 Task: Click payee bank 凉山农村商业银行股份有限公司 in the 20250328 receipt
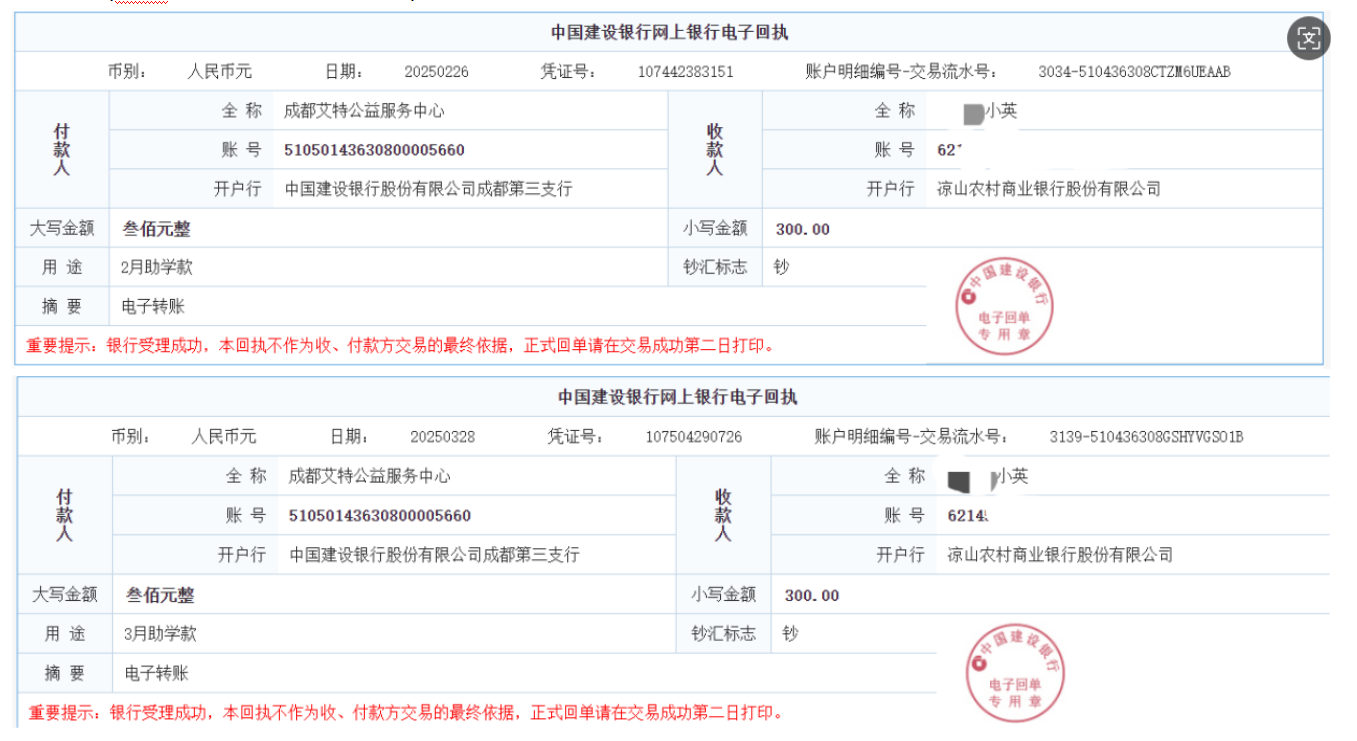point(1060,554)
